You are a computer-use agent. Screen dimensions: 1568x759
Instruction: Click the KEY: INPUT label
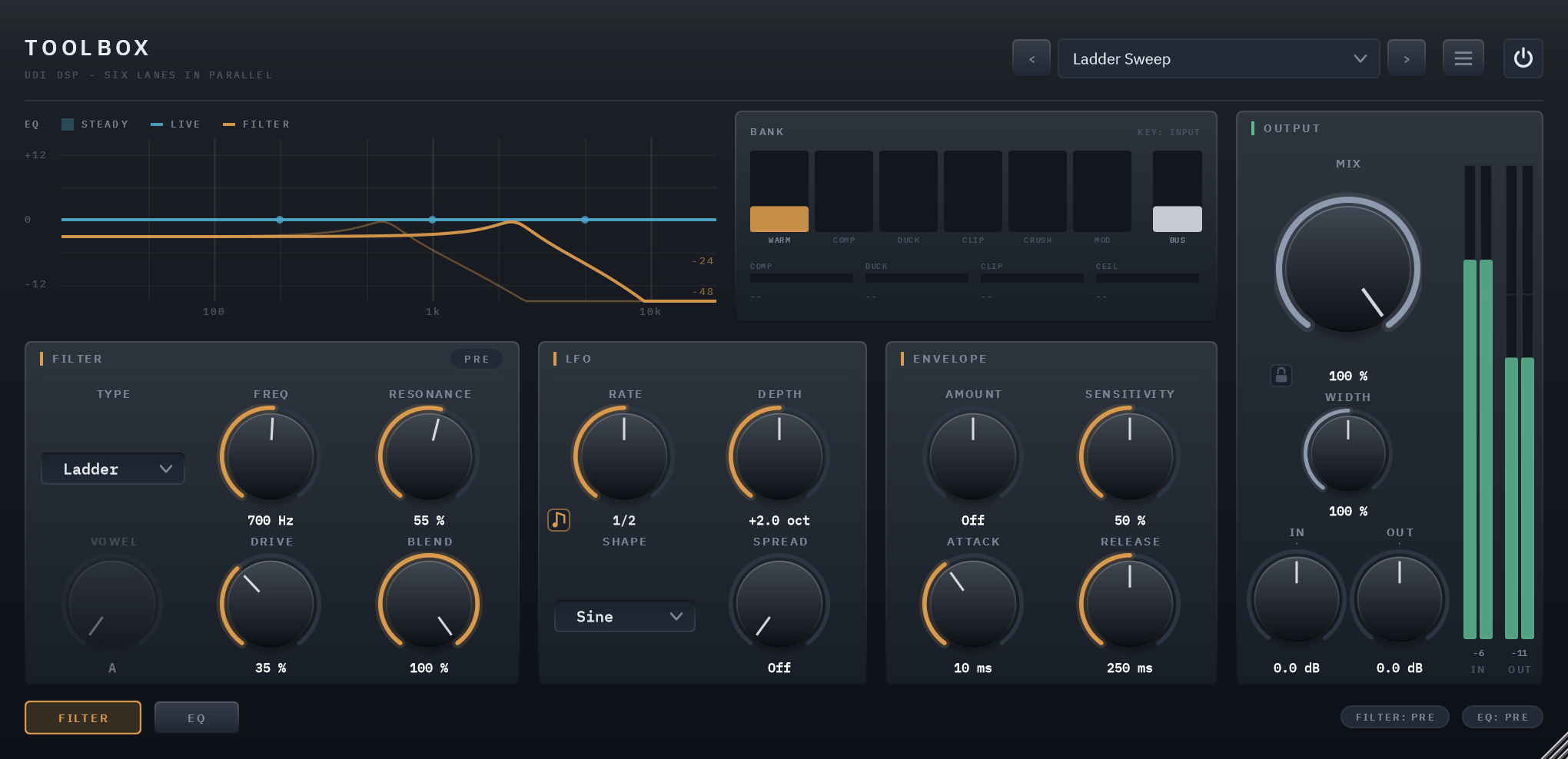coord(1168,132)
